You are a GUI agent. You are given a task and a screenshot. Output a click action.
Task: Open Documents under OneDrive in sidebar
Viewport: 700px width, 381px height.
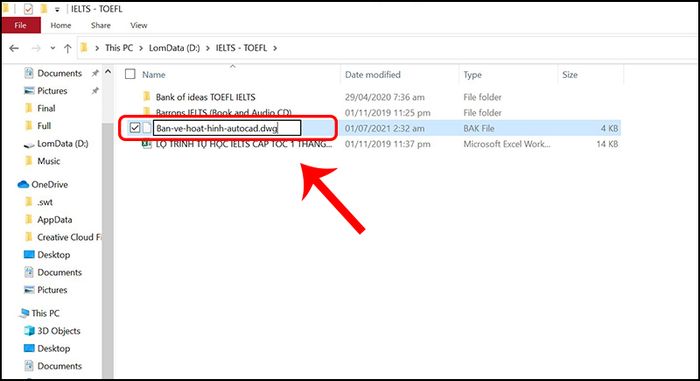[x=59, y=272]
